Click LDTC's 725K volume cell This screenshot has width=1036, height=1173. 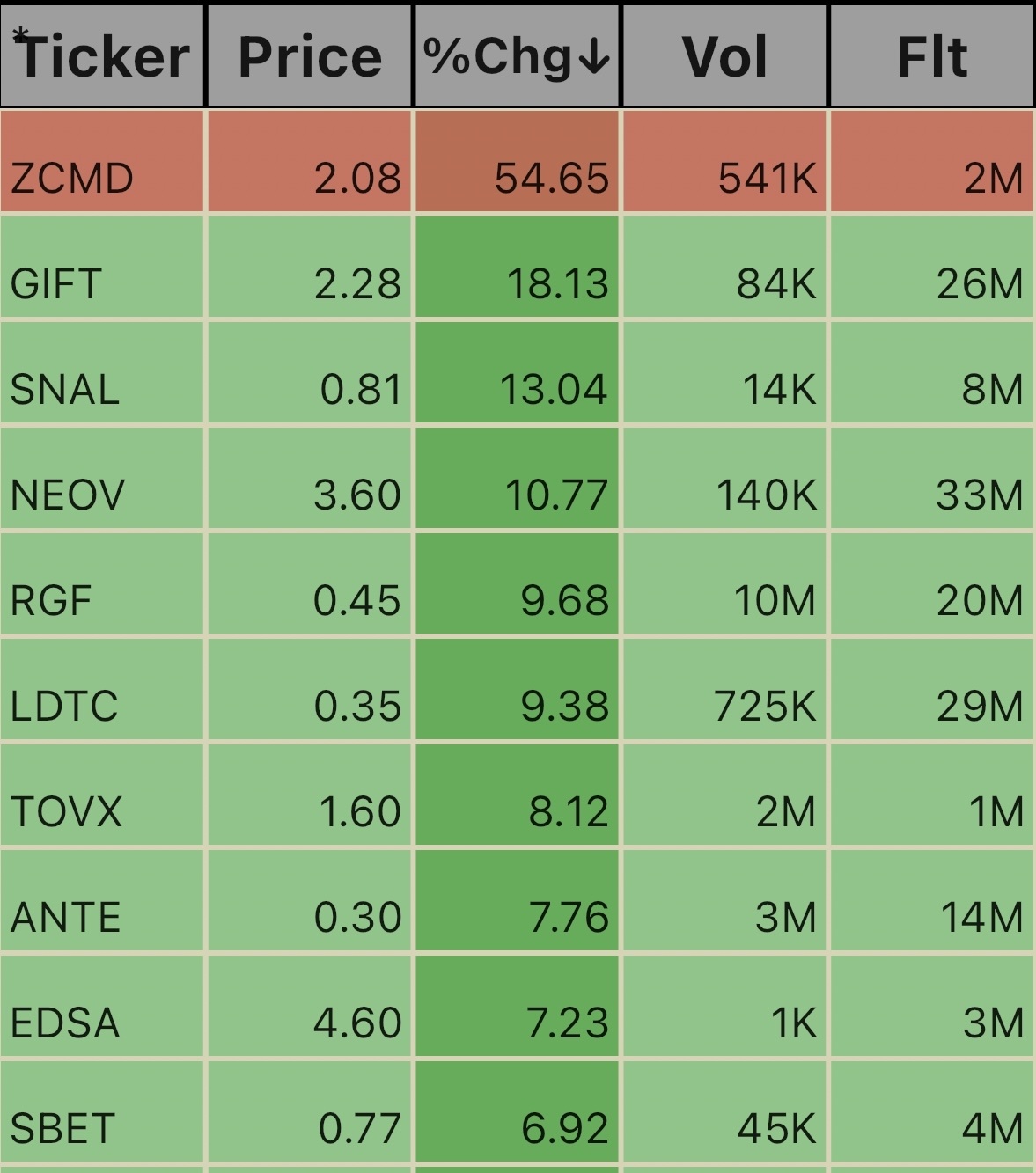click(725, 689)
